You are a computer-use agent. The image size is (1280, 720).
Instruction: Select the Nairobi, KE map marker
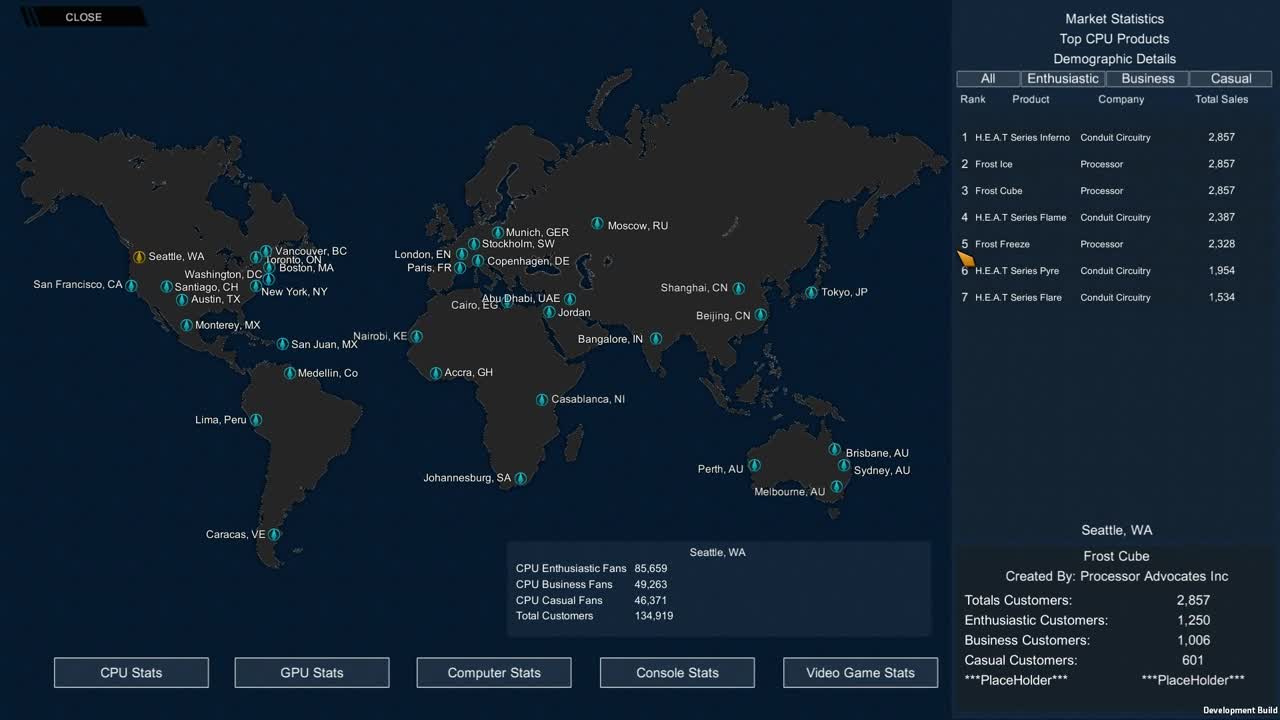416,337
